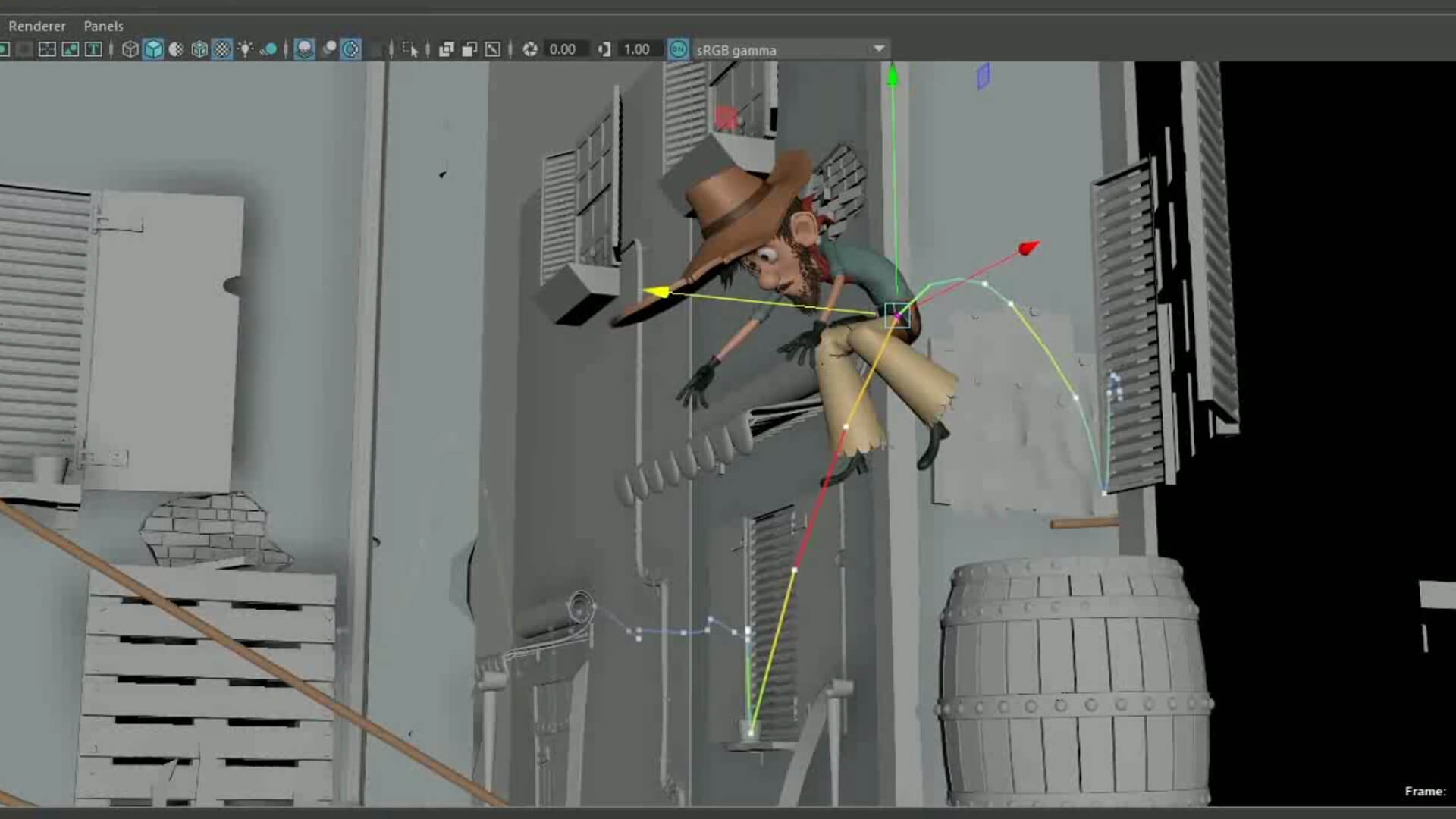Click the gamma reset icon
Screen dimensions: 1456x819
tap(604, 49)
